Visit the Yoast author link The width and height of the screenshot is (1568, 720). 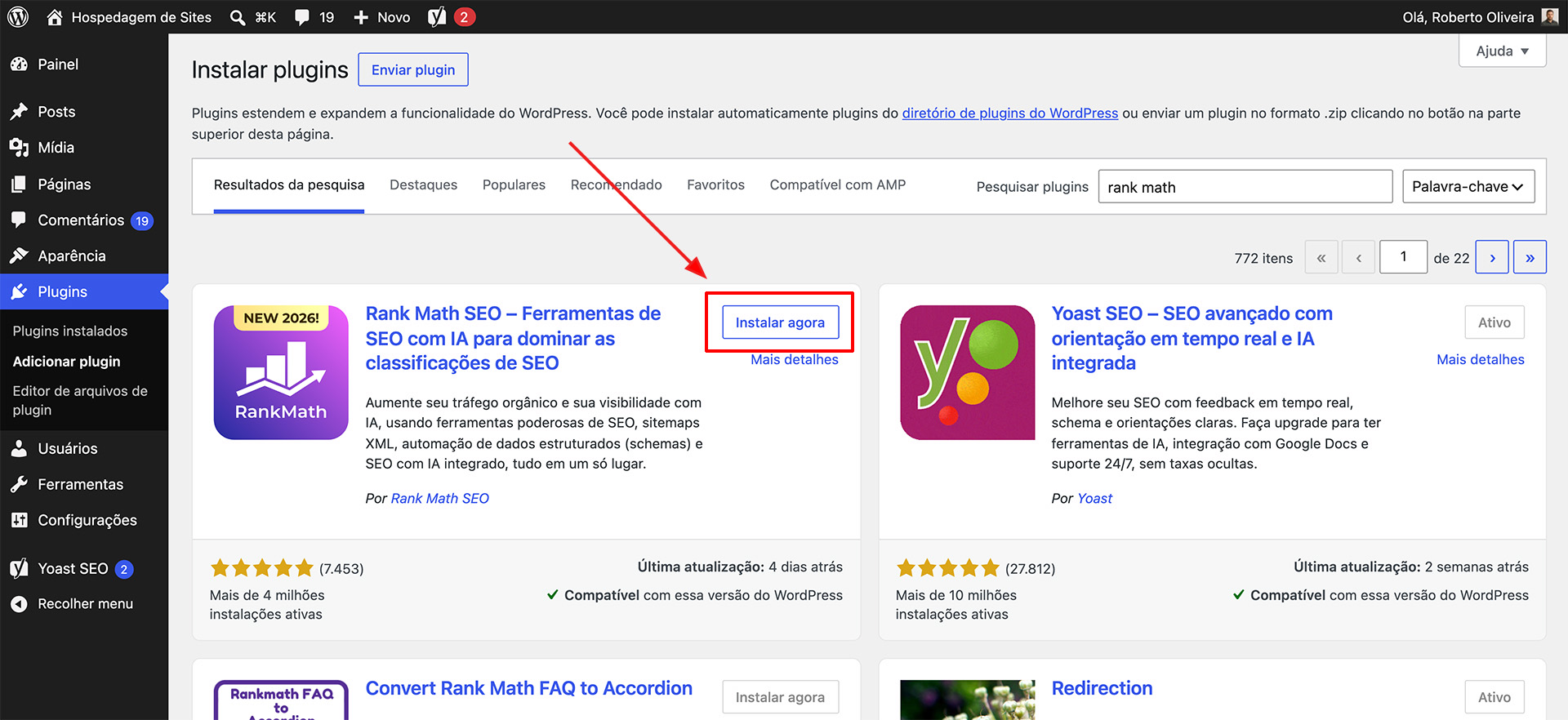pos(1094,499)
